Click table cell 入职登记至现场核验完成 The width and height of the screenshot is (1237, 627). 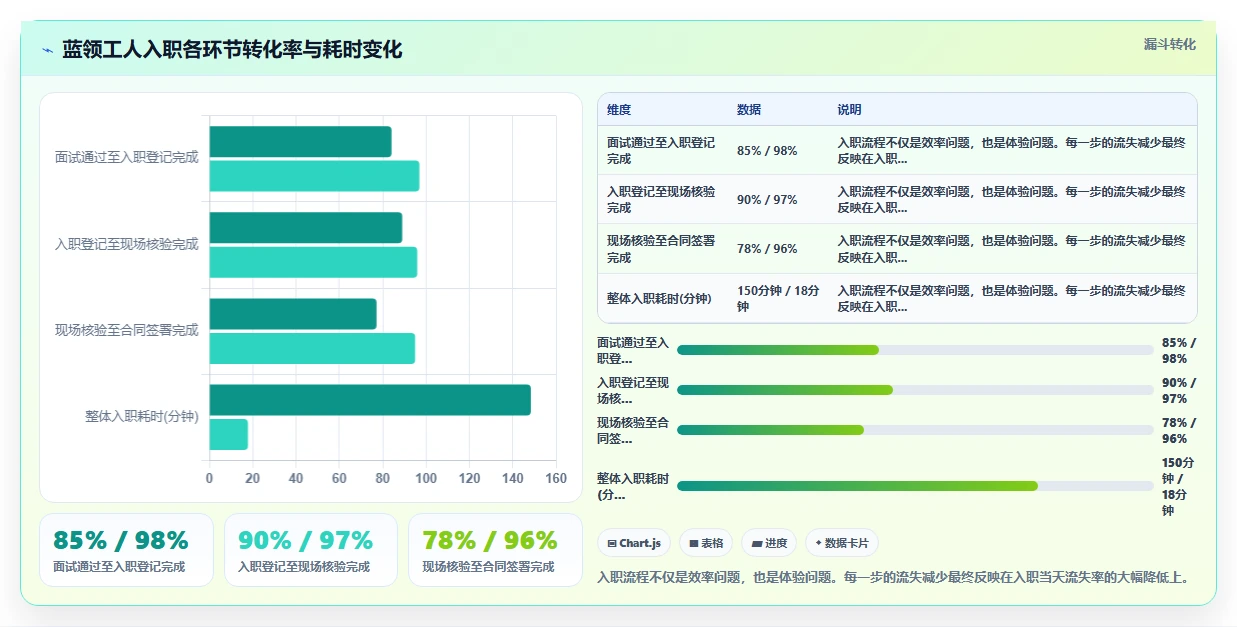[x=661, y=200]
